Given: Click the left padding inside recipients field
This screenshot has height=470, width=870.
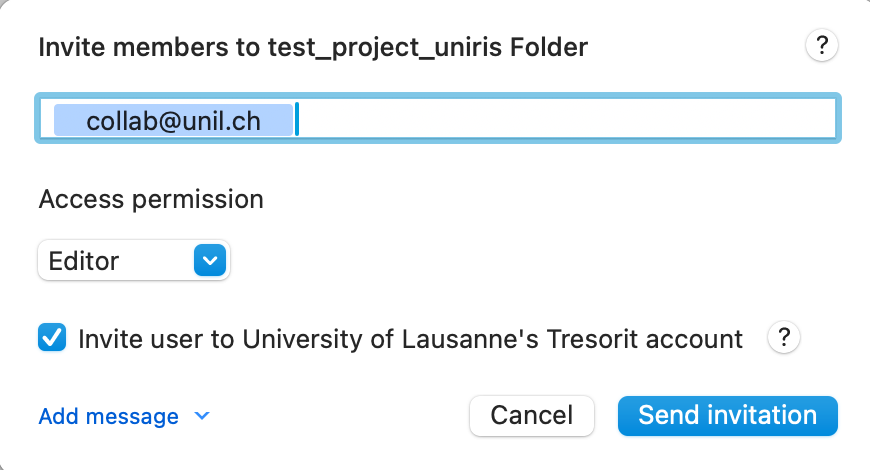Looking at the screenshot, I should pyautogui.click(x=46, y=121).
